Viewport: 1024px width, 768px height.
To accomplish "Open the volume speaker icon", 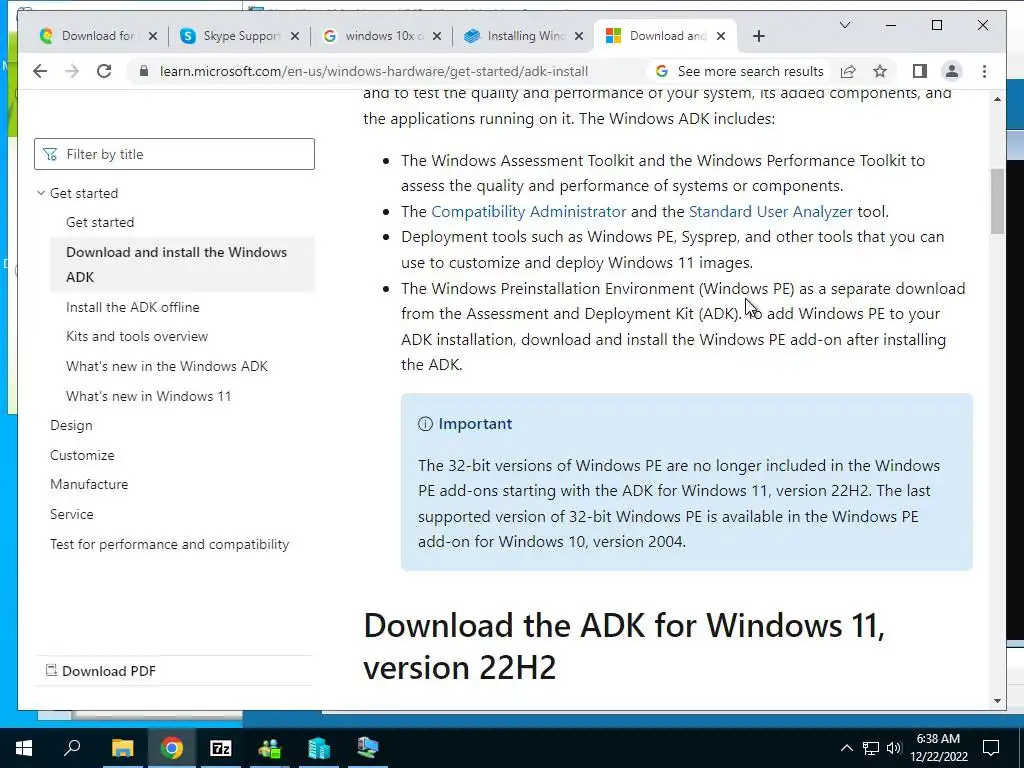I will [x=894, y=748].
